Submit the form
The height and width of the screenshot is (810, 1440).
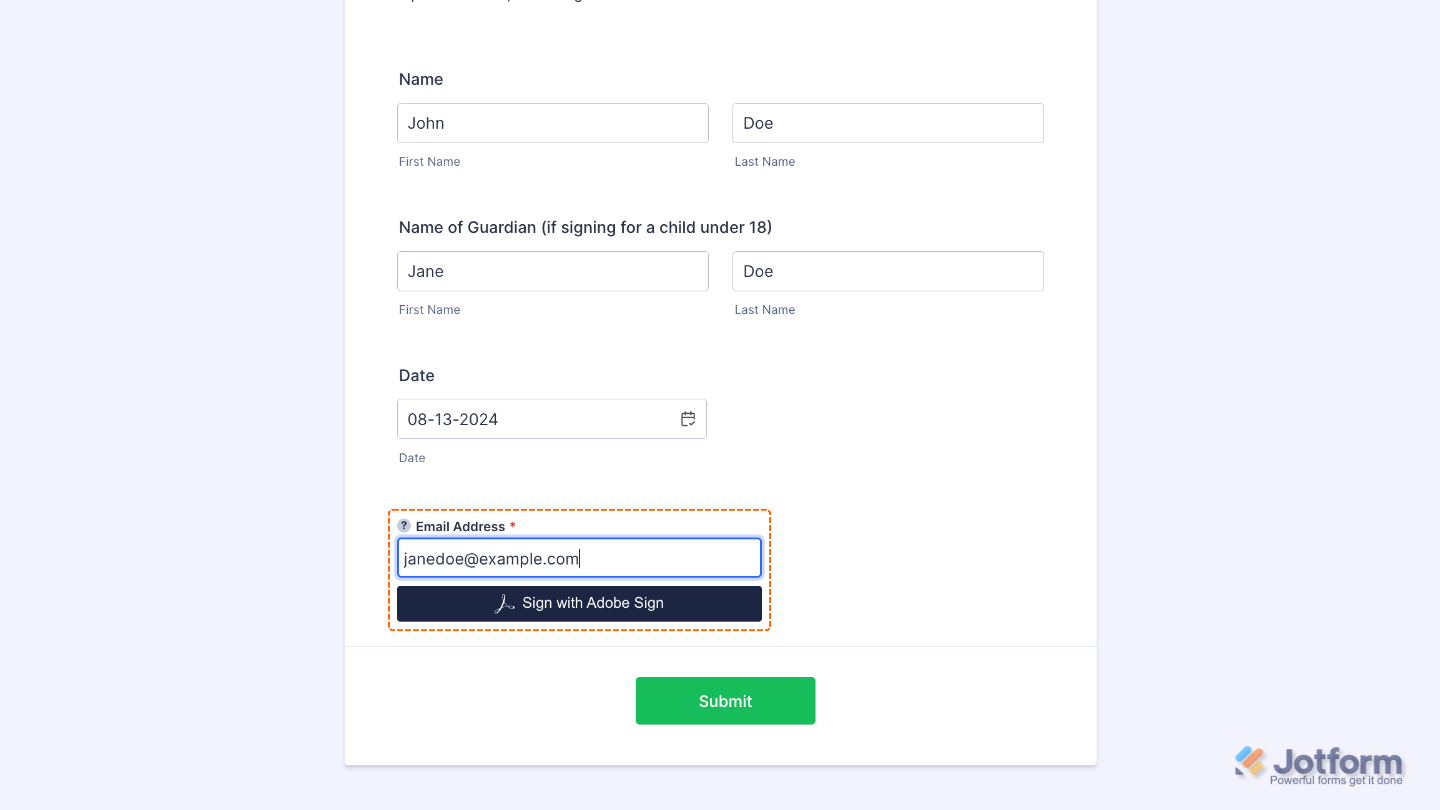point(725,700)
